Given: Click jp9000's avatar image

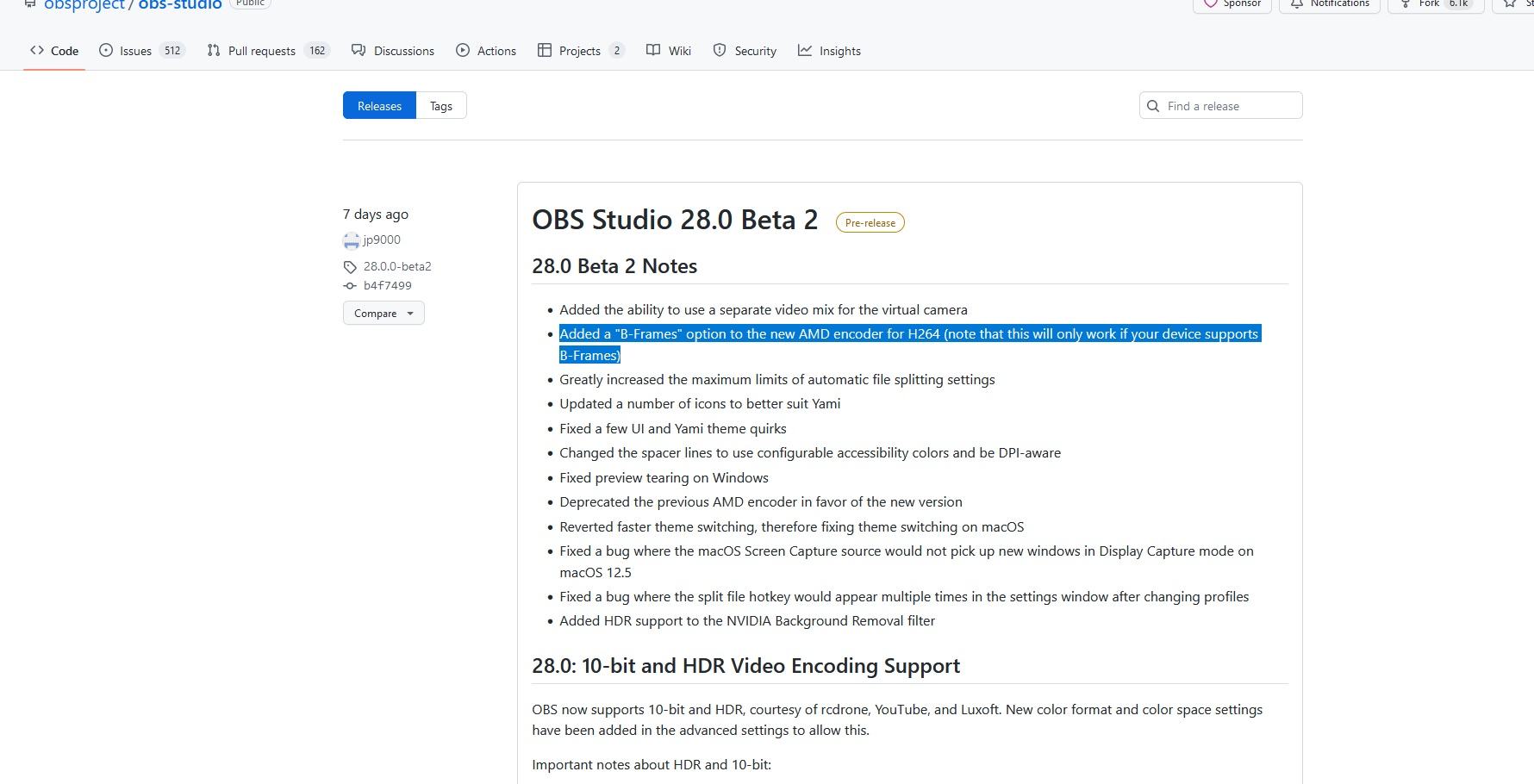Looking at the screenshot, I should pos(351,240).
